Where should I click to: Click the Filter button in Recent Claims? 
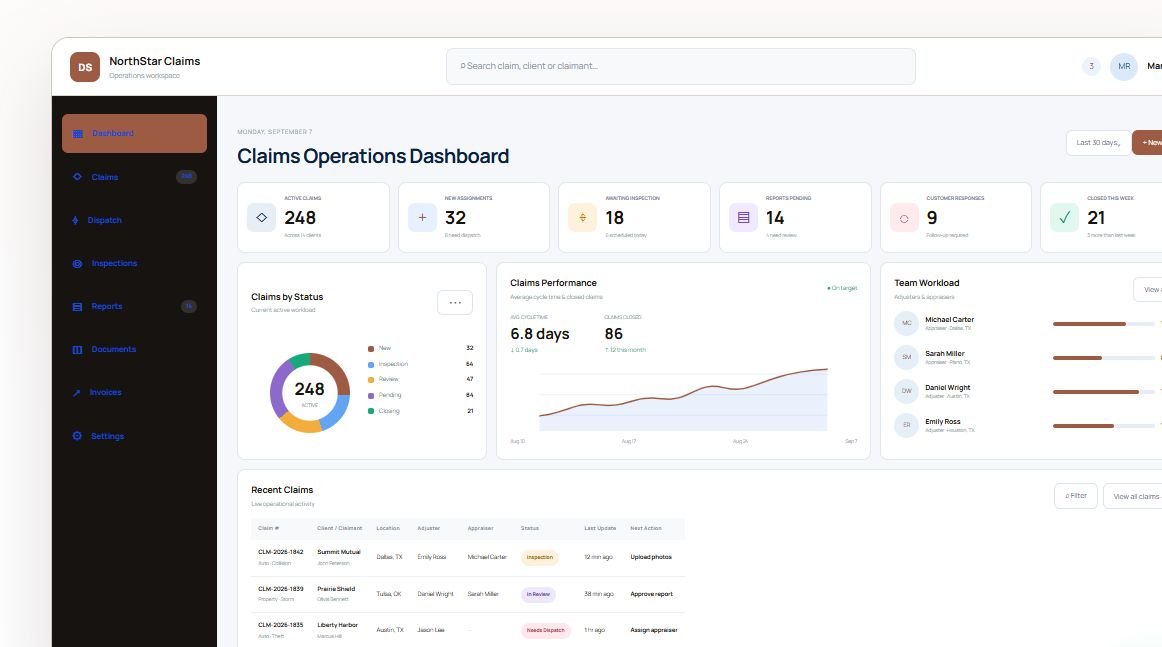1076,496
